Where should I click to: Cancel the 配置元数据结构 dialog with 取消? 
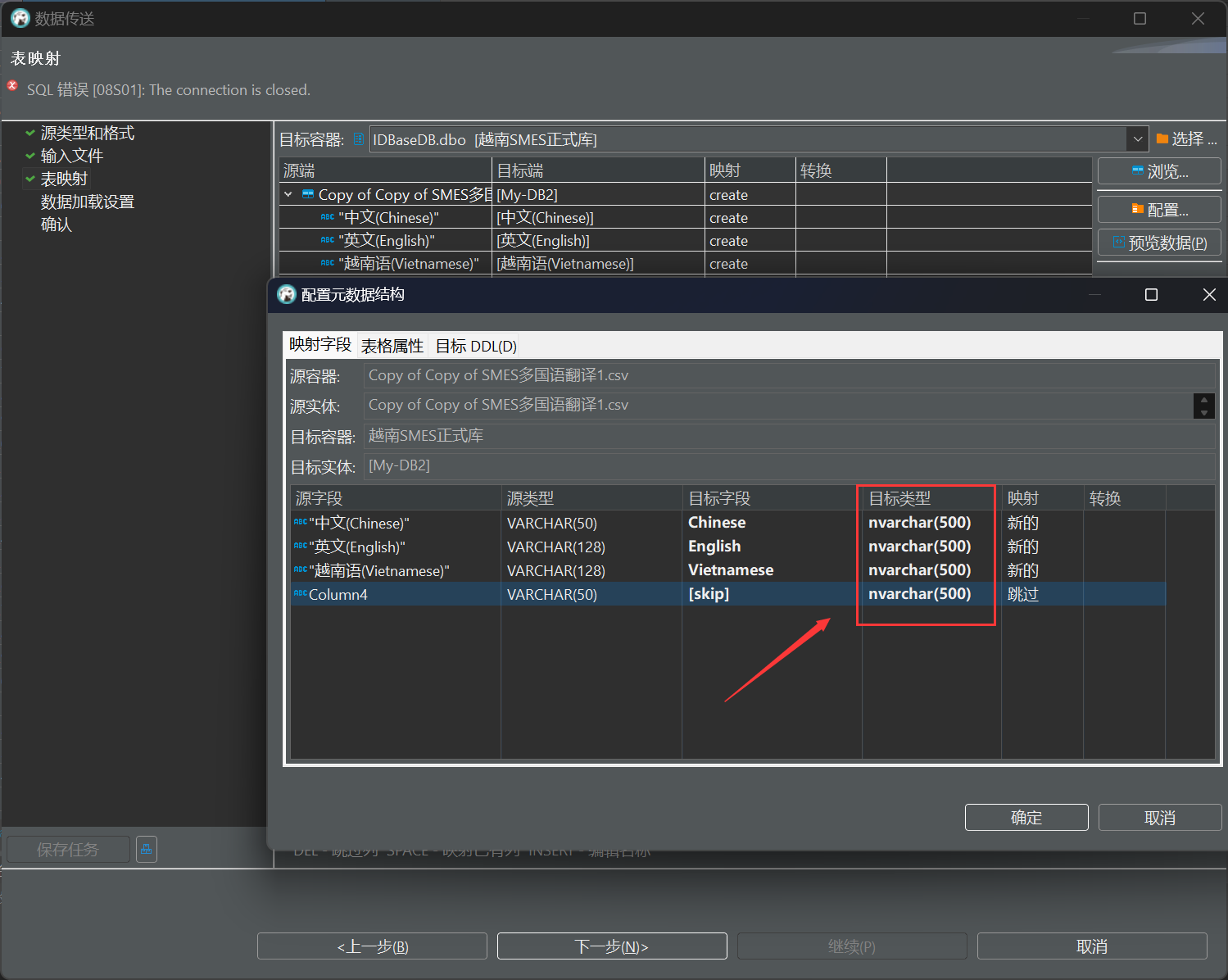[1160, 817]
